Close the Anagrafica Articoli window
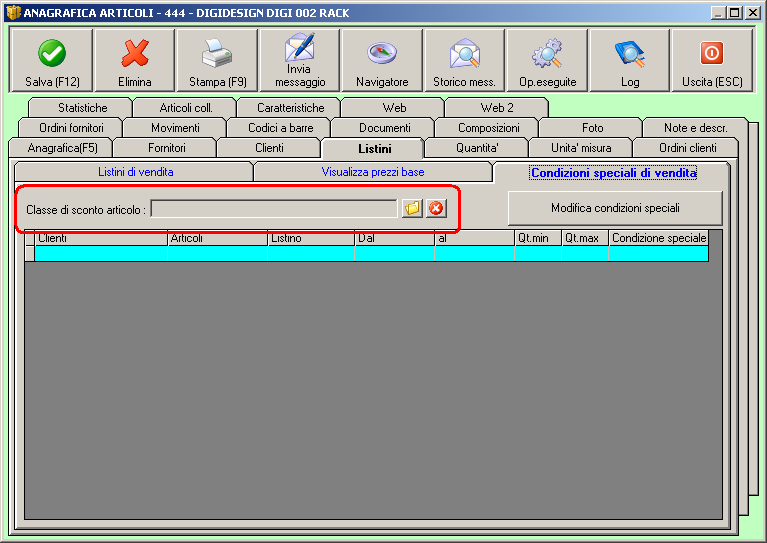Image resolution: width=767 pixels, height=543 pixels. (753, 13)
